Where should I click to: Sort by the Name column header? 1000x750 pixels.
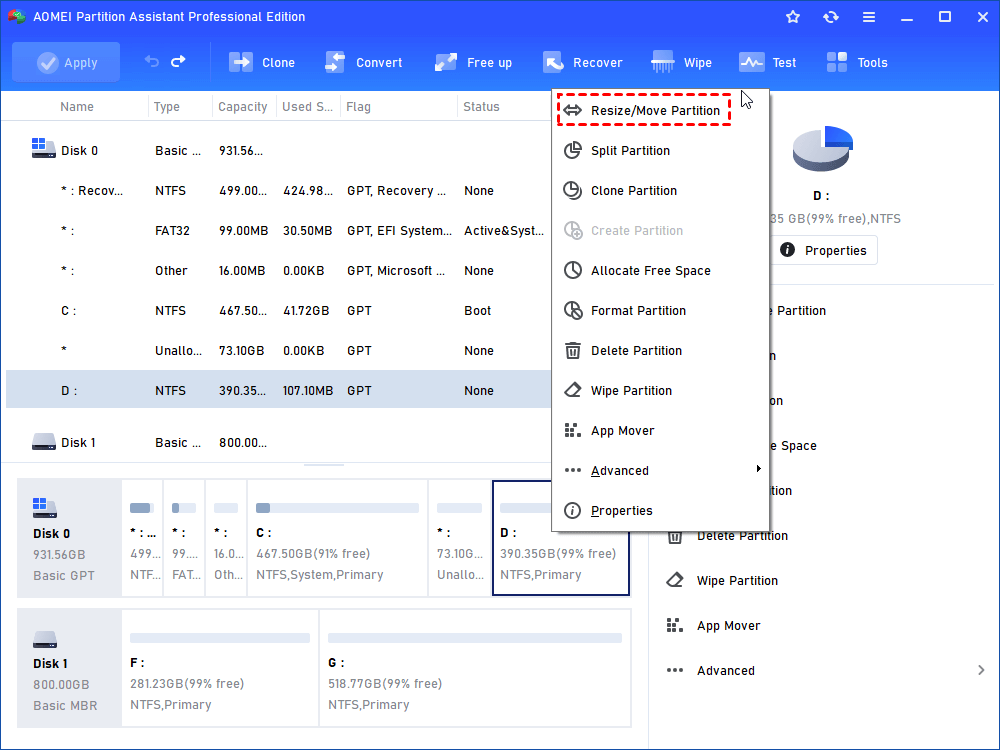(x=77, y=107)
